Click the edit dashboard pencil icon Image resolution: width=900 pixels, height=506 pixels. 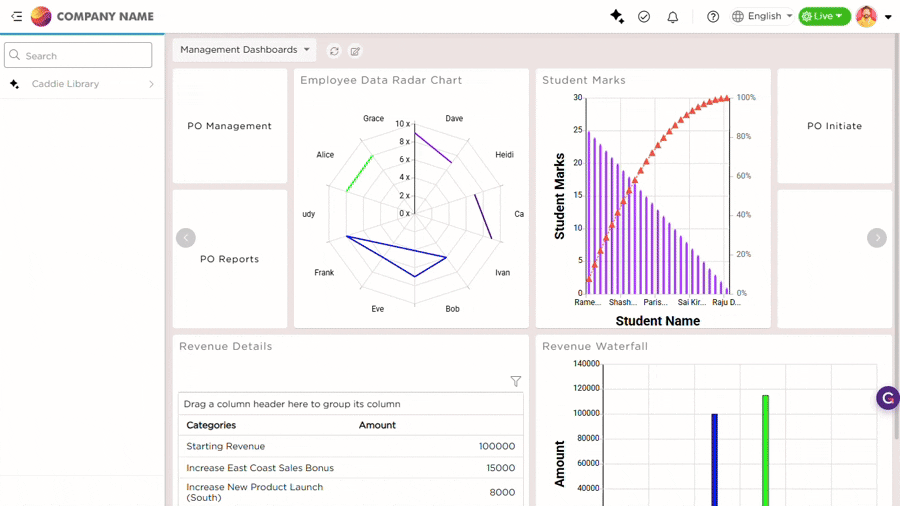tap(355, 50)
